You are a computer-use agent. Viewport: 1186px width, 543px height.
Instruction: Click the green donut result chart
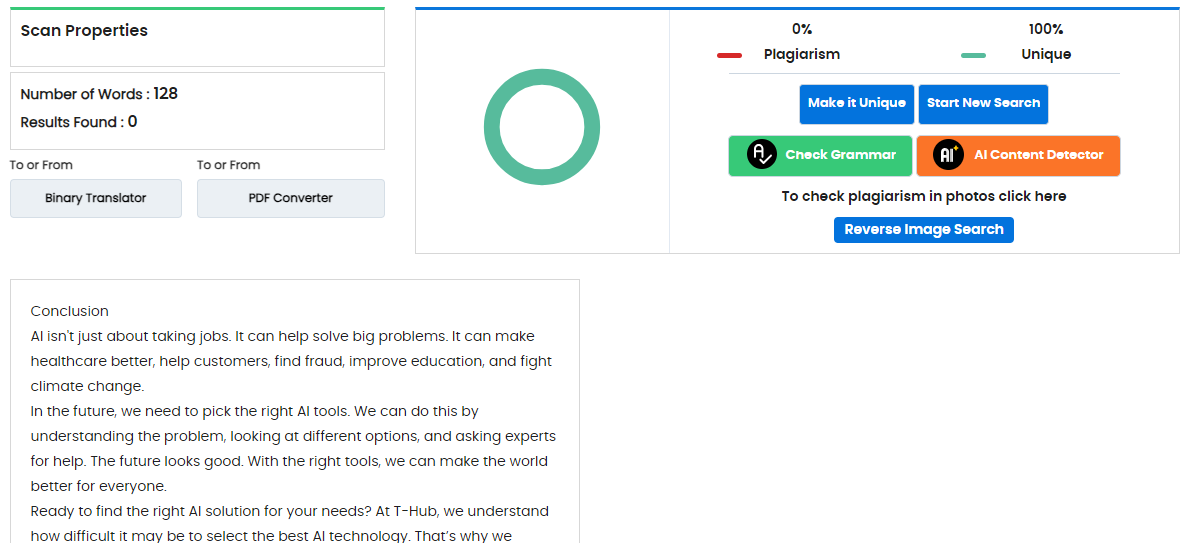click(x=541, y=127)
